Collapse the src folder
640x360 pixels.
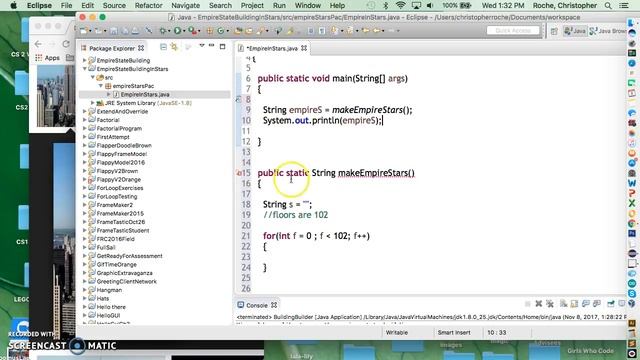tap(93, 77)
